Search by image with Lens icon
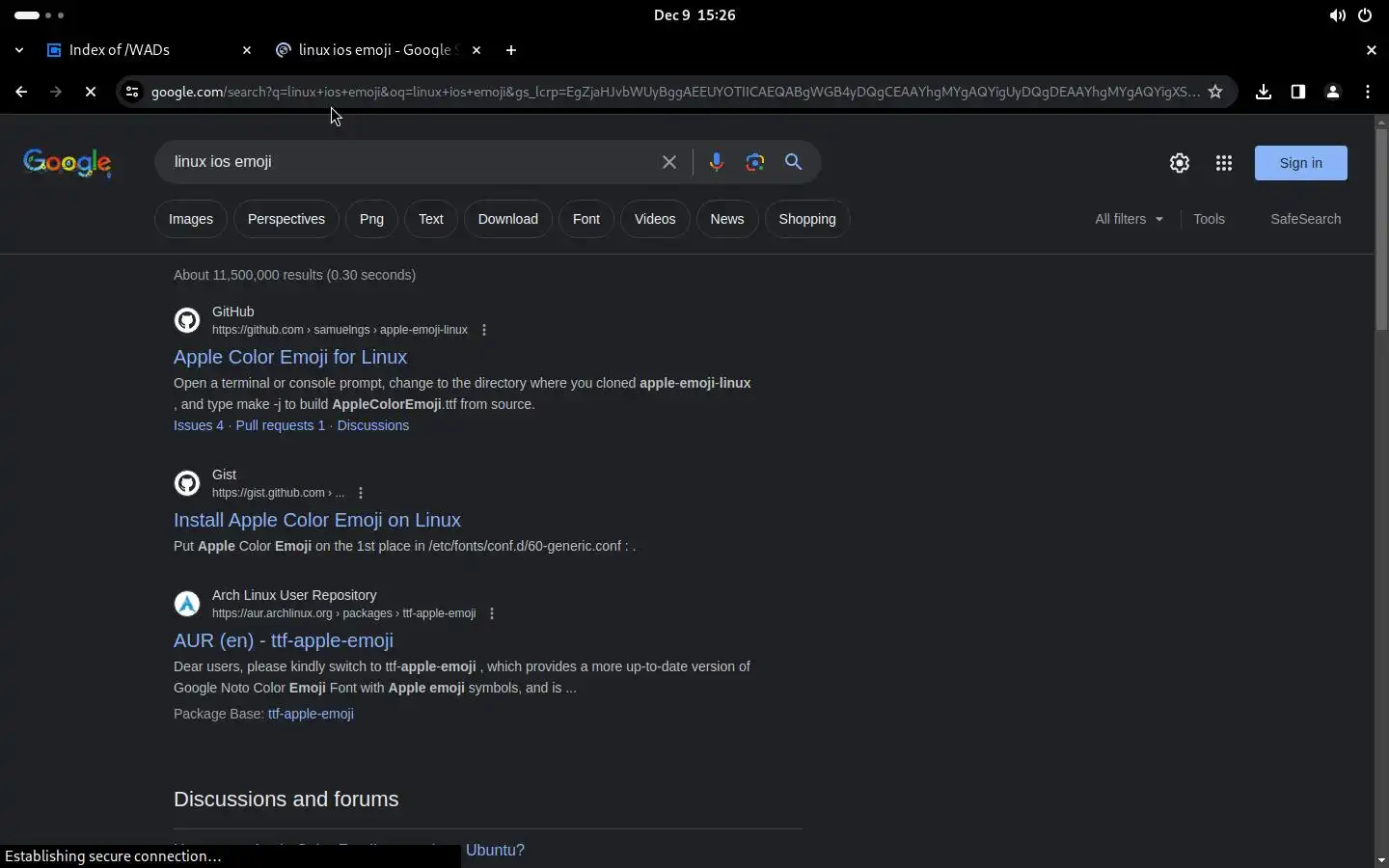The width and height of the screenshot is (1389, 868). tap(755, 162)
